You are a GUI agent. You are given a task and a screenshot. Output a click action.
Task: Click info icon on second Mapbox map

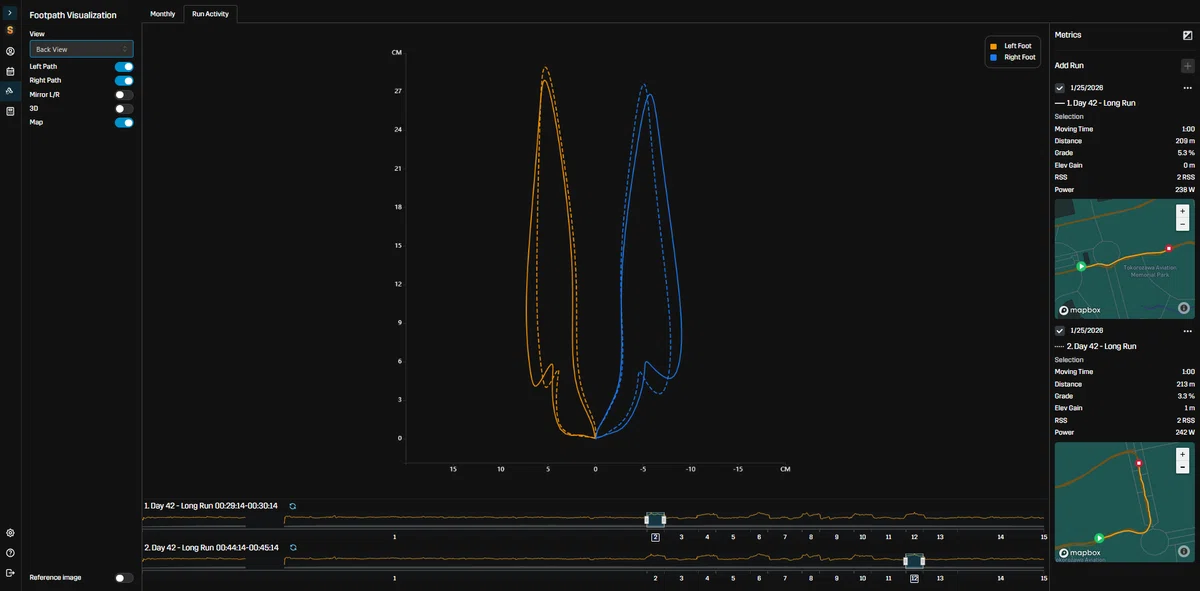(1184, 552)
